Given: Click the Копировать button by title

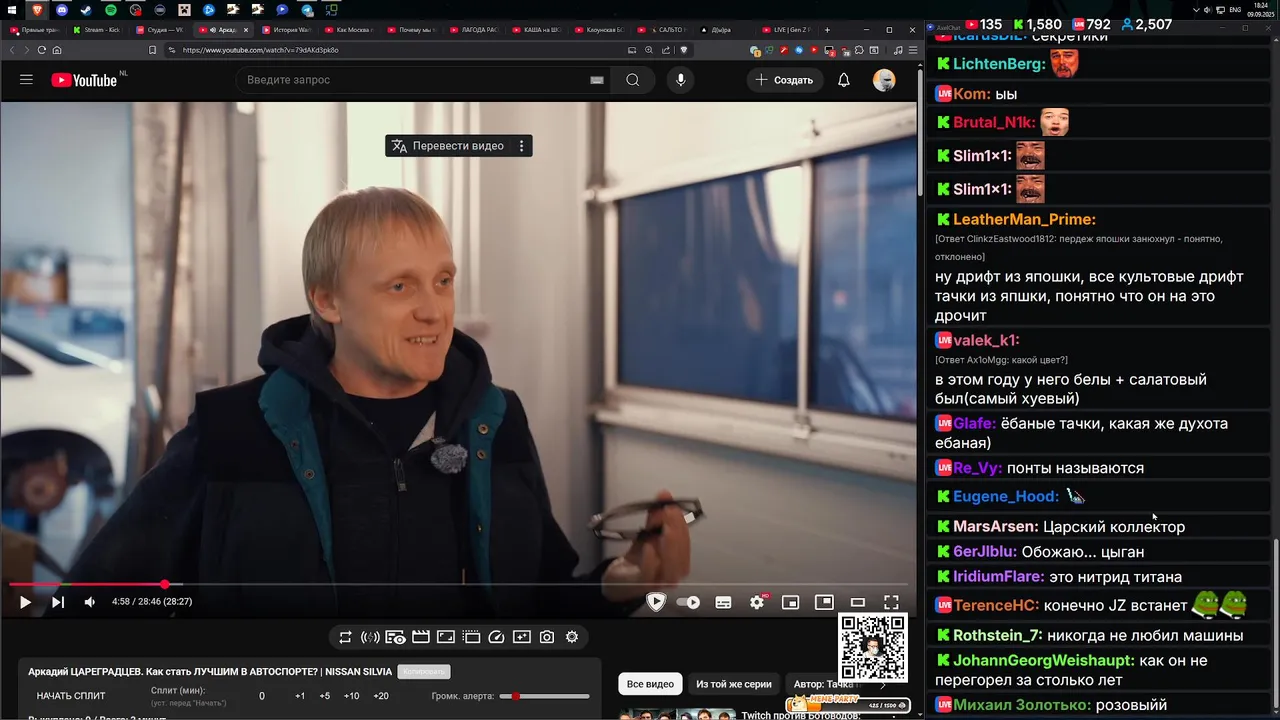Looking at the screenshot, I should click(x=423, y=672).
